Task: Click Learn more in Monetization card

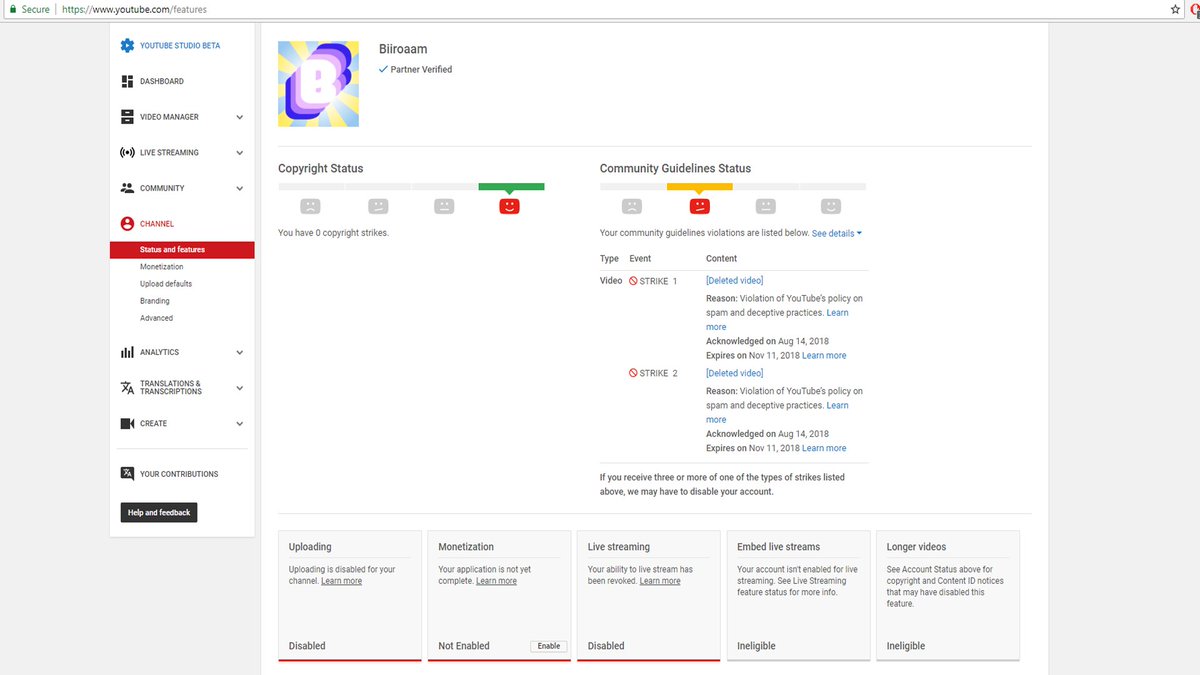Action: coord(497,581)
